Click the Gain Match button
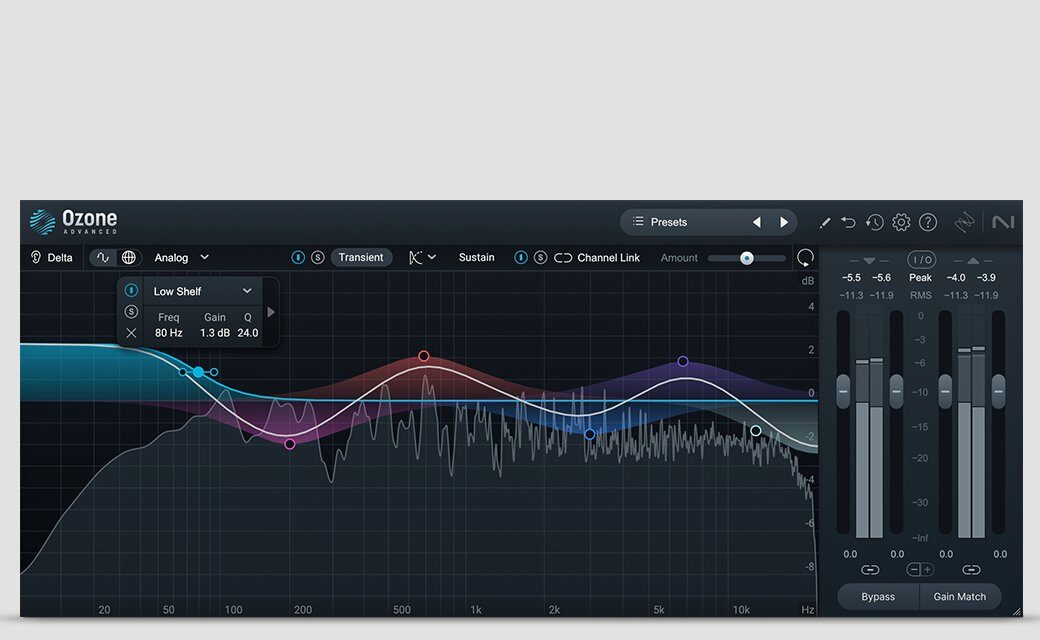The width and height of the screenshot is (1040, 640). (960, 597)
